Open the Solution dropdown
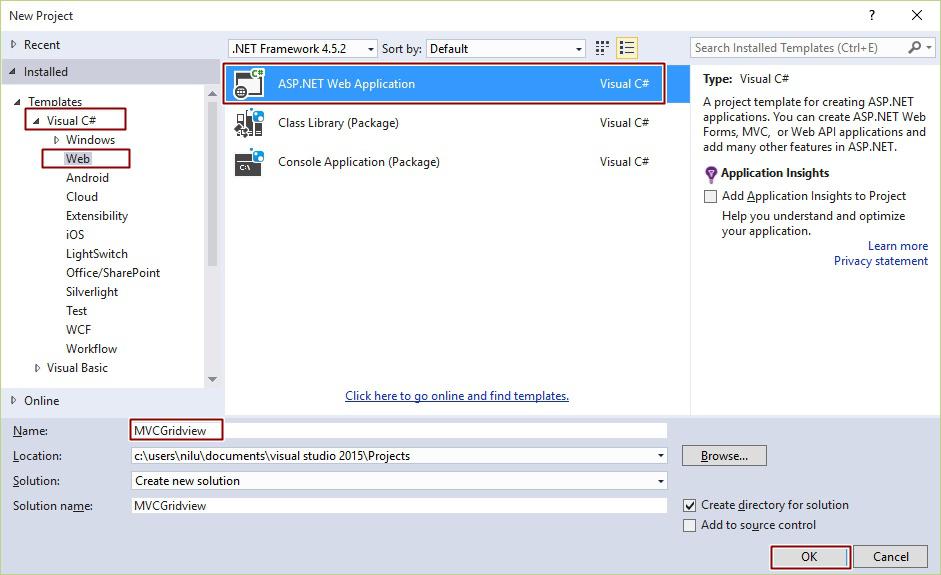The height and width of the screenshot is (575, 941). coord(660,481)
